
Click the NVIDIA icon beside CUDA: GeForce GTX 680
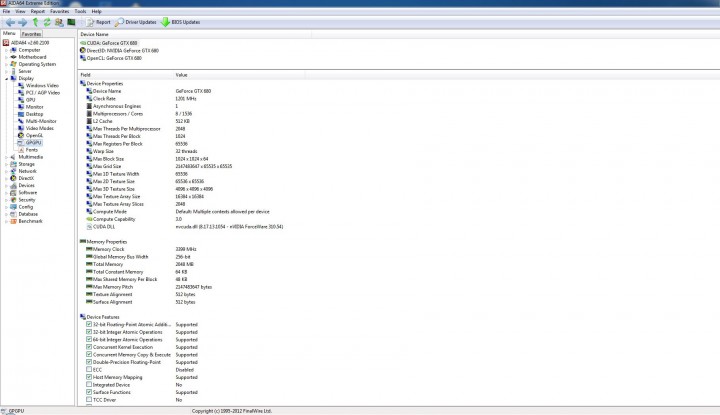point(83,43)
